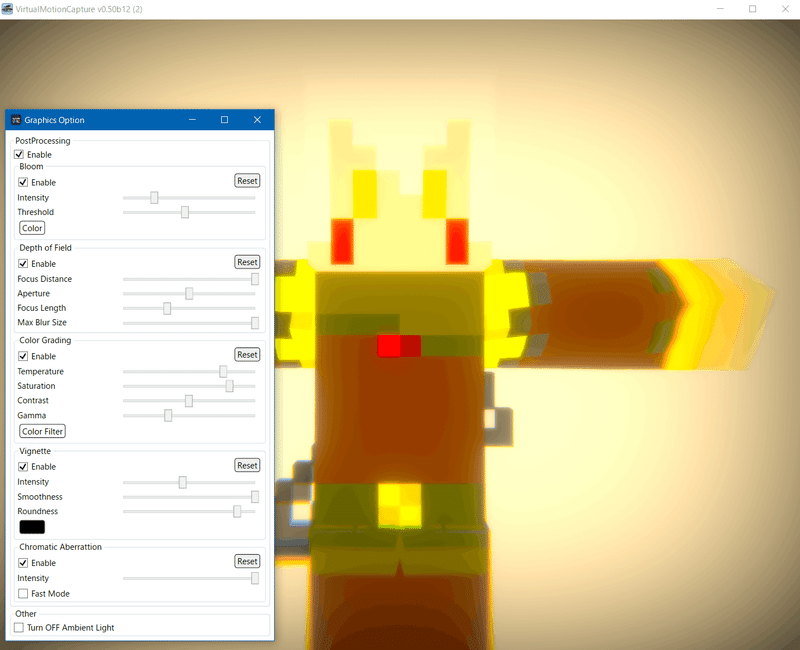Click the Gamma slider handle
Screen dimensions: 800x650
pos(168,415)
